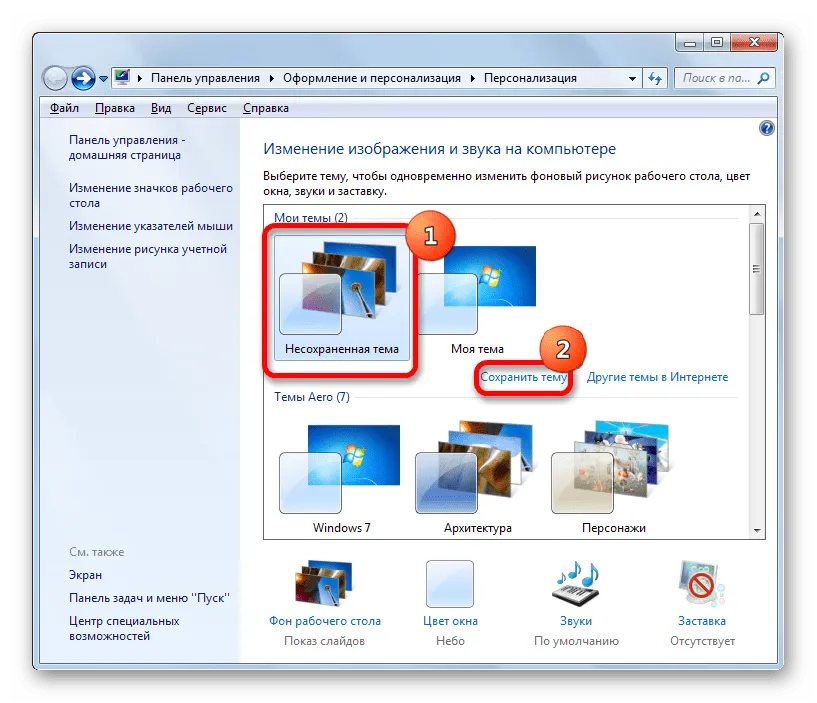
Task: Expand arrow before Персонализация breadcrumb
Action: click(473, 79)
